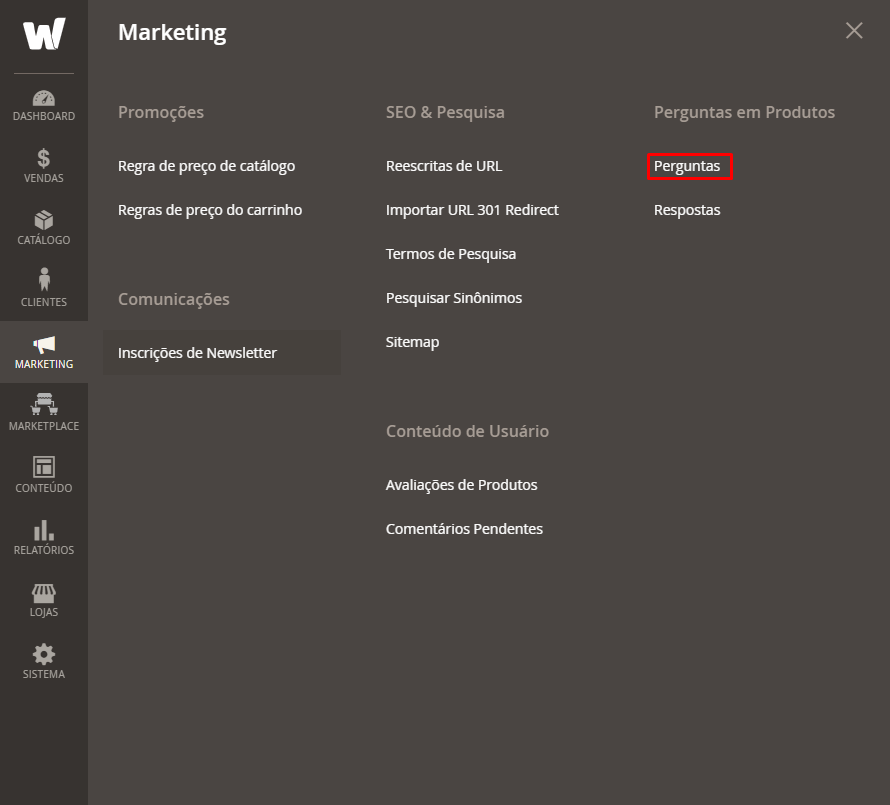The image size is (890, 805).
Task: Open Regra de preço de catálogo
Action: coord(207,166)
